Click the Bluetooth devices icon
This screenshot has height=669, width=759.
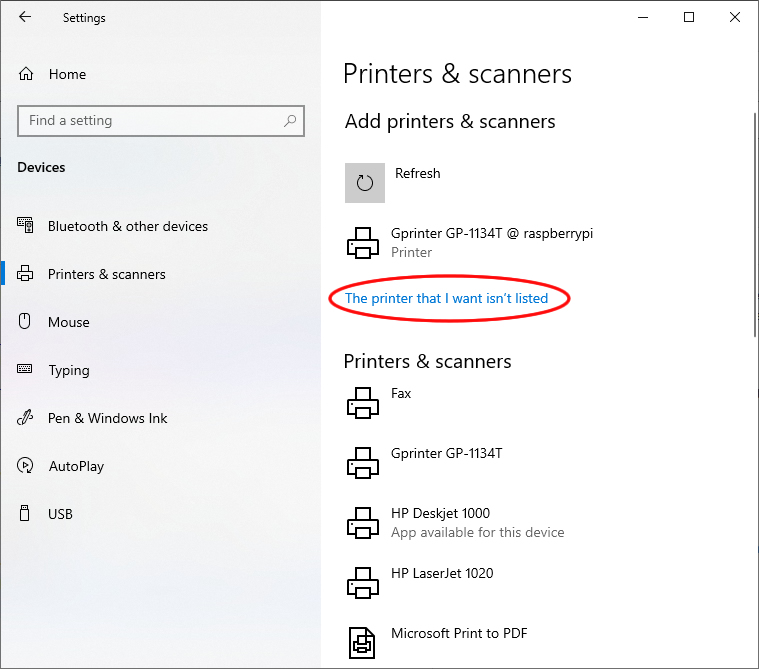(25, 225)
